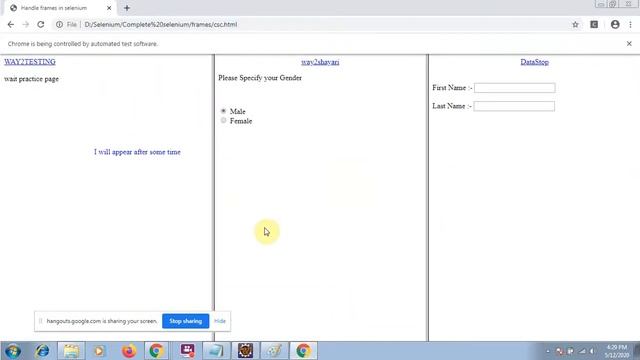This screenshot has height=360, width=640.
Task: Select the Female radio button
Action: point(223,120)
